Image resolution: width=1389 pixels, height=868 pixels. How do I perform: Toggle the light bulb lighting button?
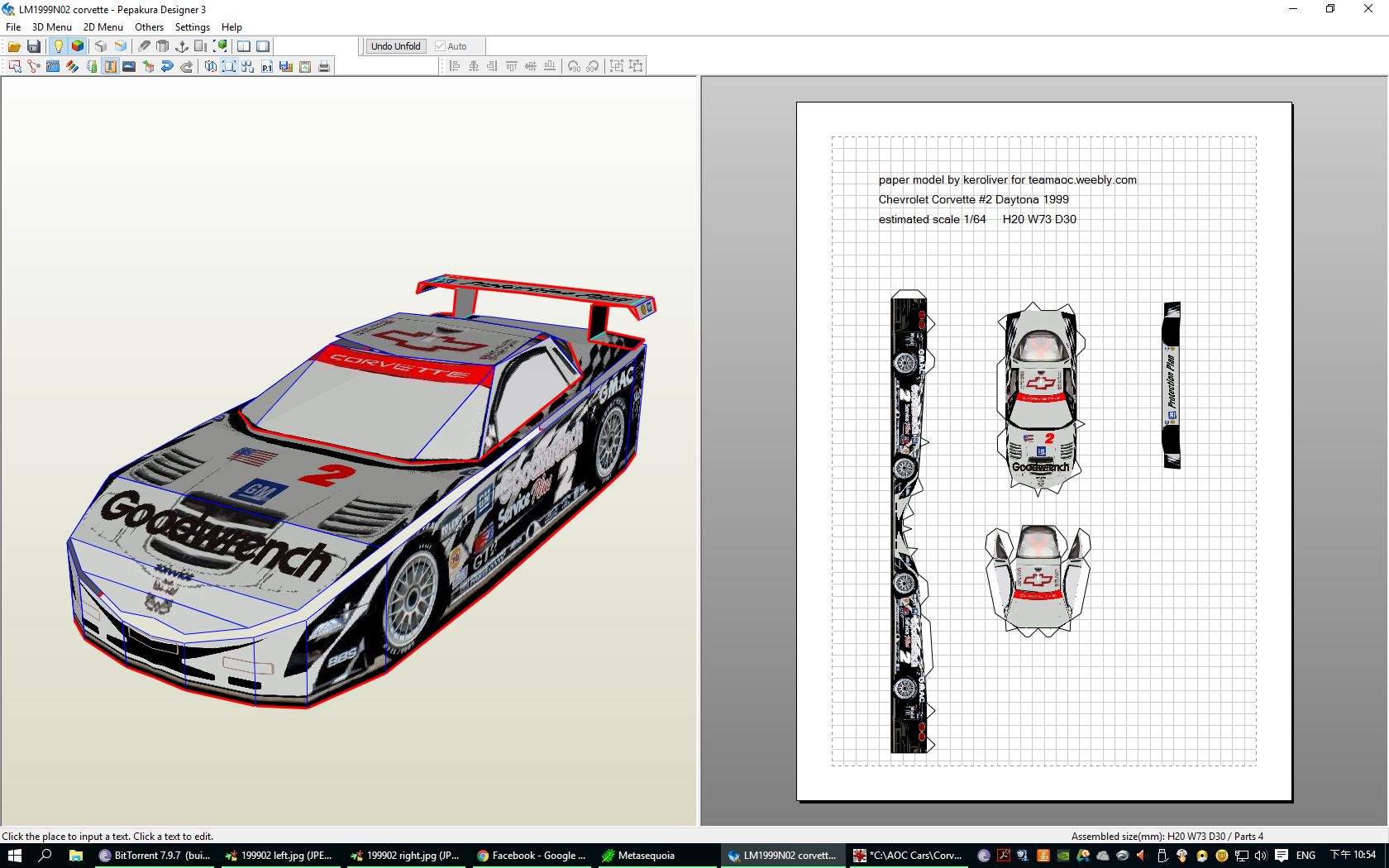[58, 46]
